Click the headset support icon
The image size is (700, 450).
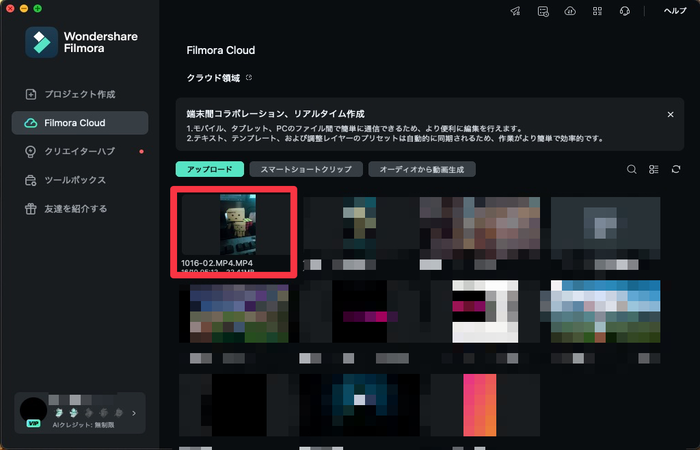pyautogui.click(x=624, y=11)
